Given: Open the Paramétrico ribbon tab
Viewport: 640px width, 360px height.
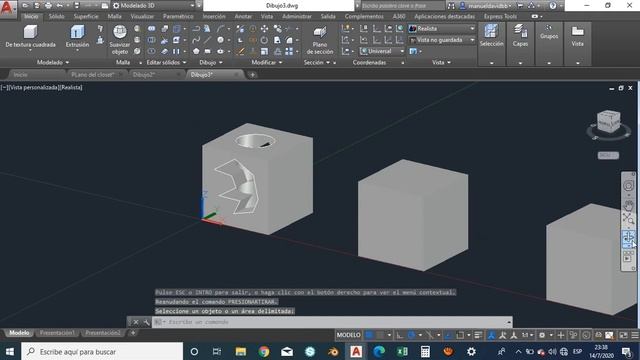Looking at the screenshot, I should [178, 16].
